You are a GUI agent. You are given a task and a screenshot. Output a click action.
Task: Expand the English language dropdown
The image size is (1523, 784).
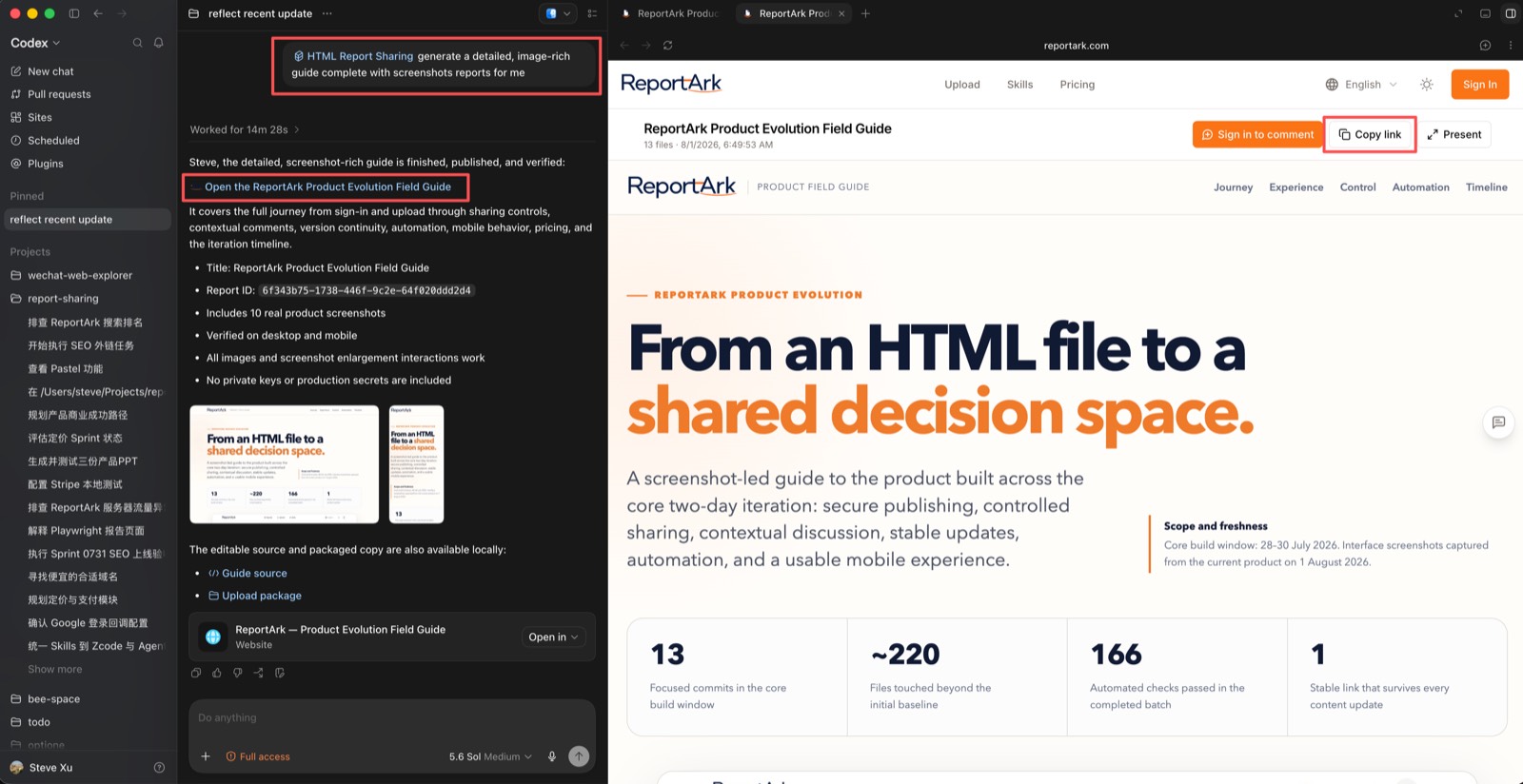[1362, 85]
